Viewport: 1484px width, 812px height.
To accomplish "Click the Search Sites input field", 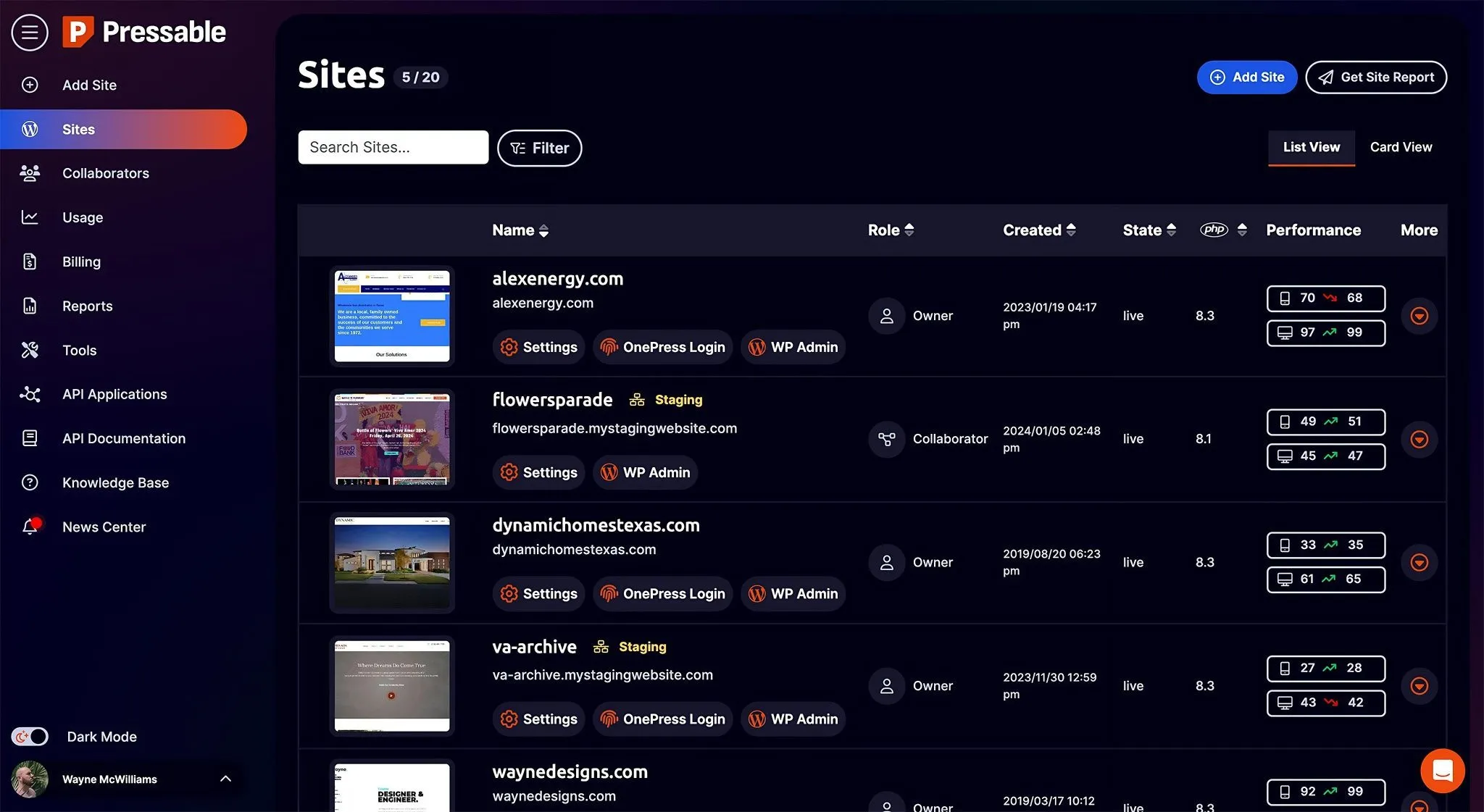I will coord(393,148).
